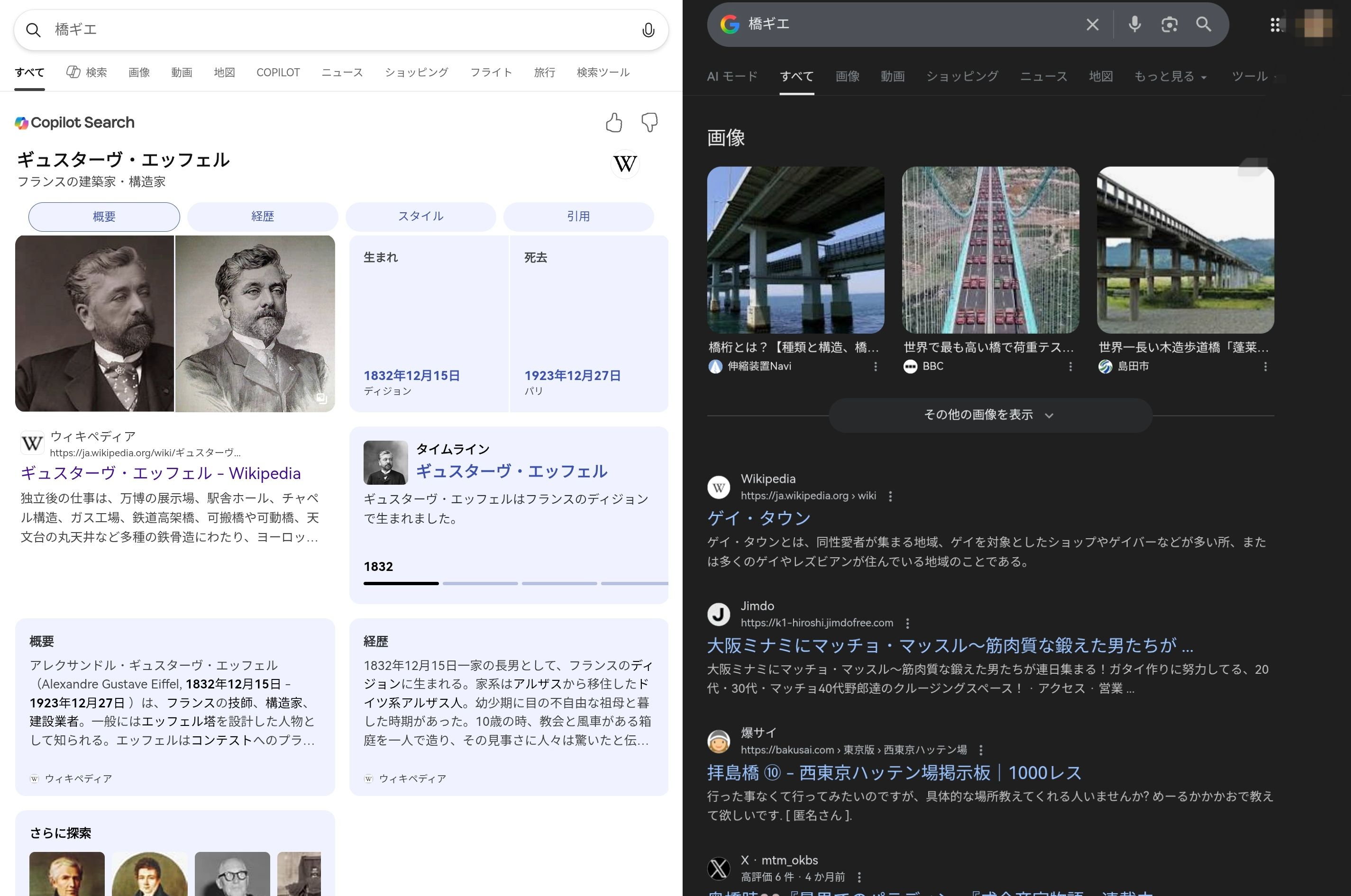This screenshot has width=1351, height=896.
Task: Click the Wikipedia W logo beside the Gustave Eiffel title
Action: [625, 164]
